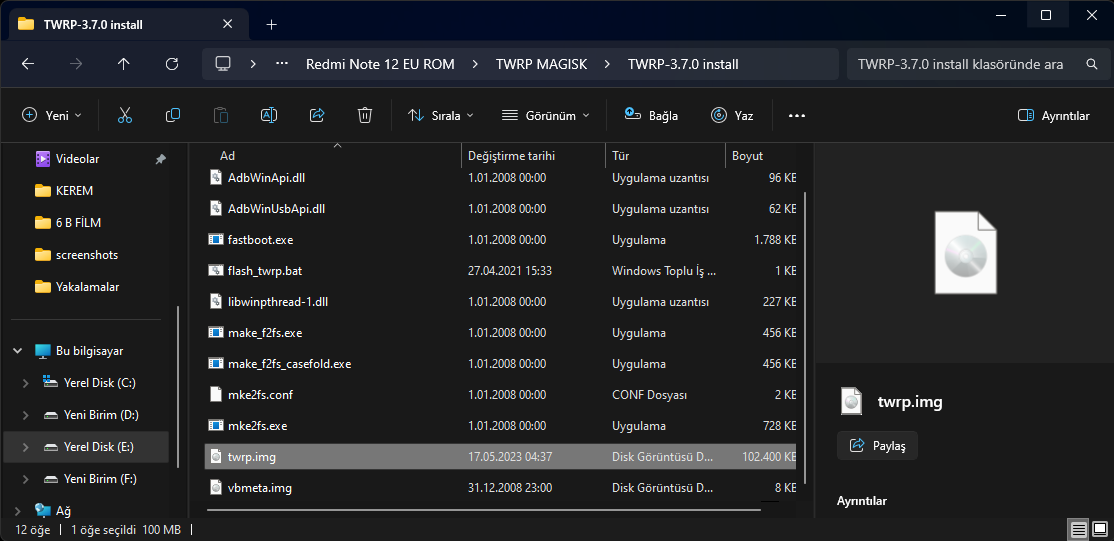Select the libwinpthread-1.dll file row
The height and width of the screenshot is (541, 1114).
pyautogui.click(x=500, y=301)
